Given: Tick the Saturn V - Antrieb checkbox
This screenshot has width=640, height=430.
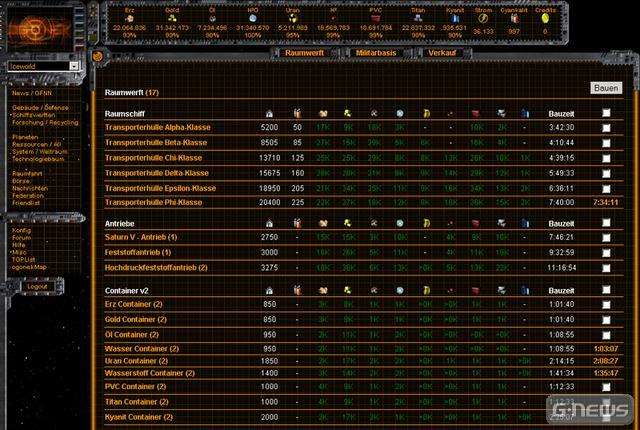Looking at the screenshot, I should point(607,237).
